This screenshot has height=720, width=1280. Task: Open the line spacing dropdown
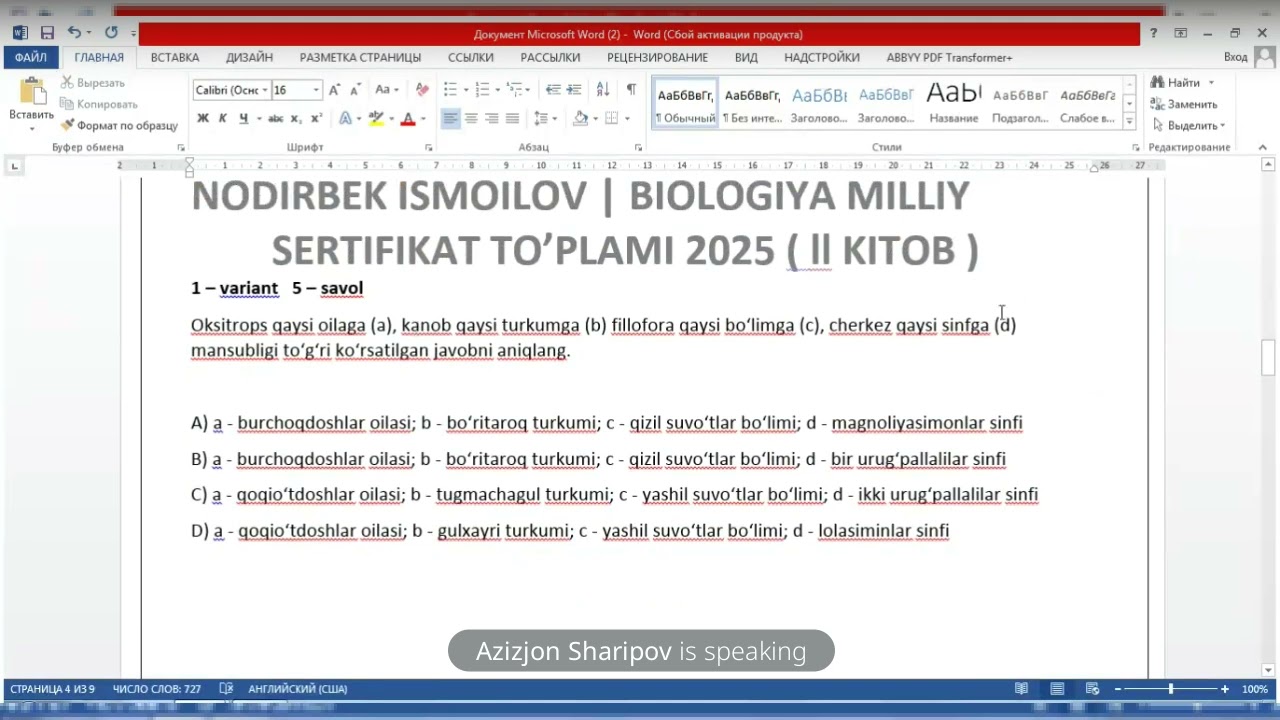545,119
